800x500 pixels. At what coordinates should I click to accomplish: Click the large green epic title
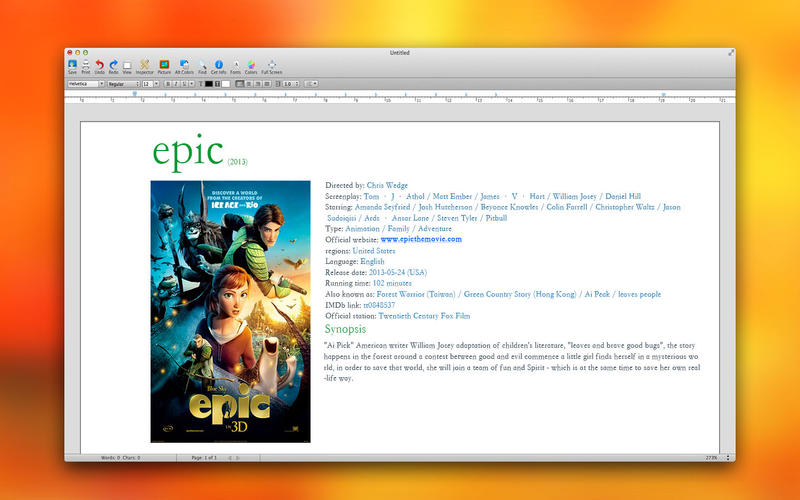coord(188,152)
